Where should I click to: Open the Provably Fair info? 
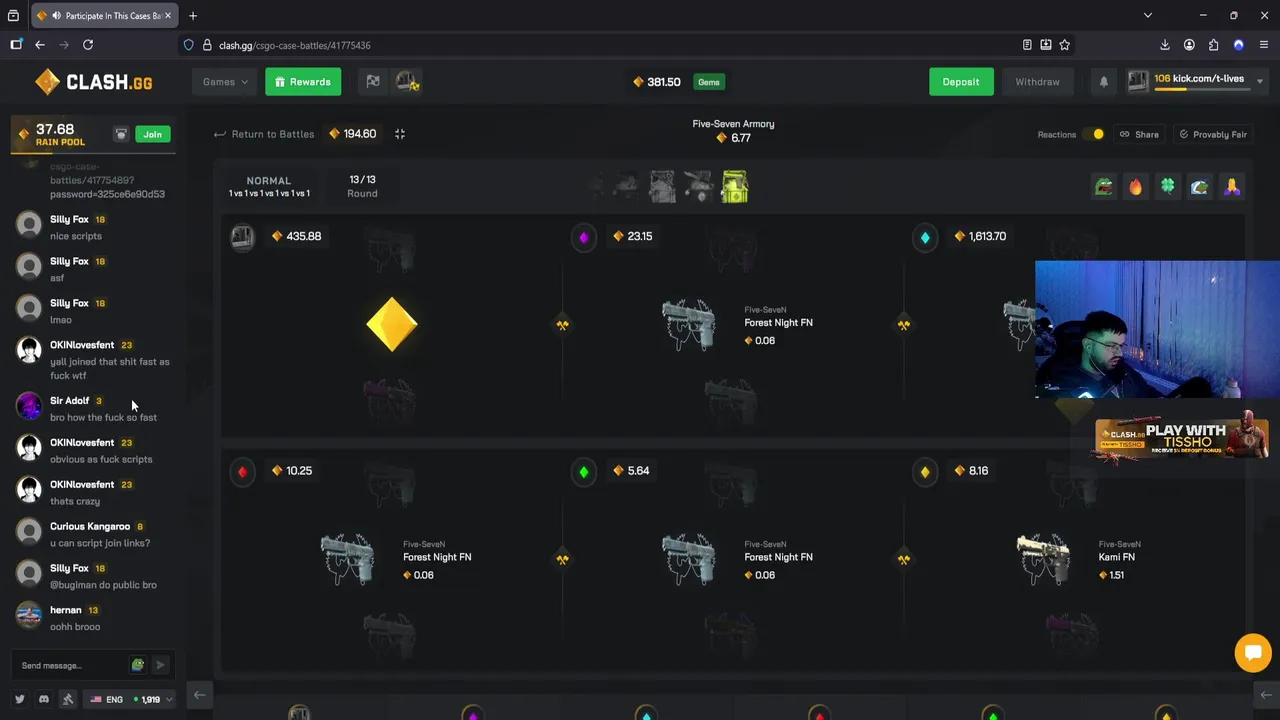[x=1212, y=134]
